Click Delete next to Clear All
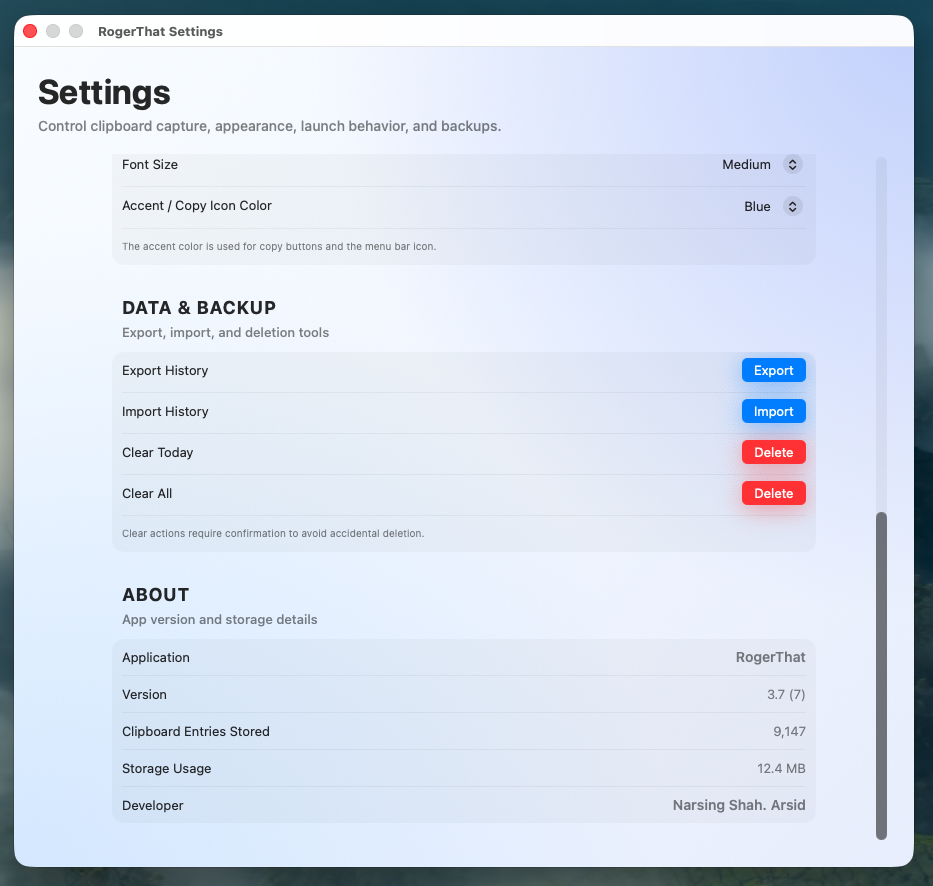 774,493
